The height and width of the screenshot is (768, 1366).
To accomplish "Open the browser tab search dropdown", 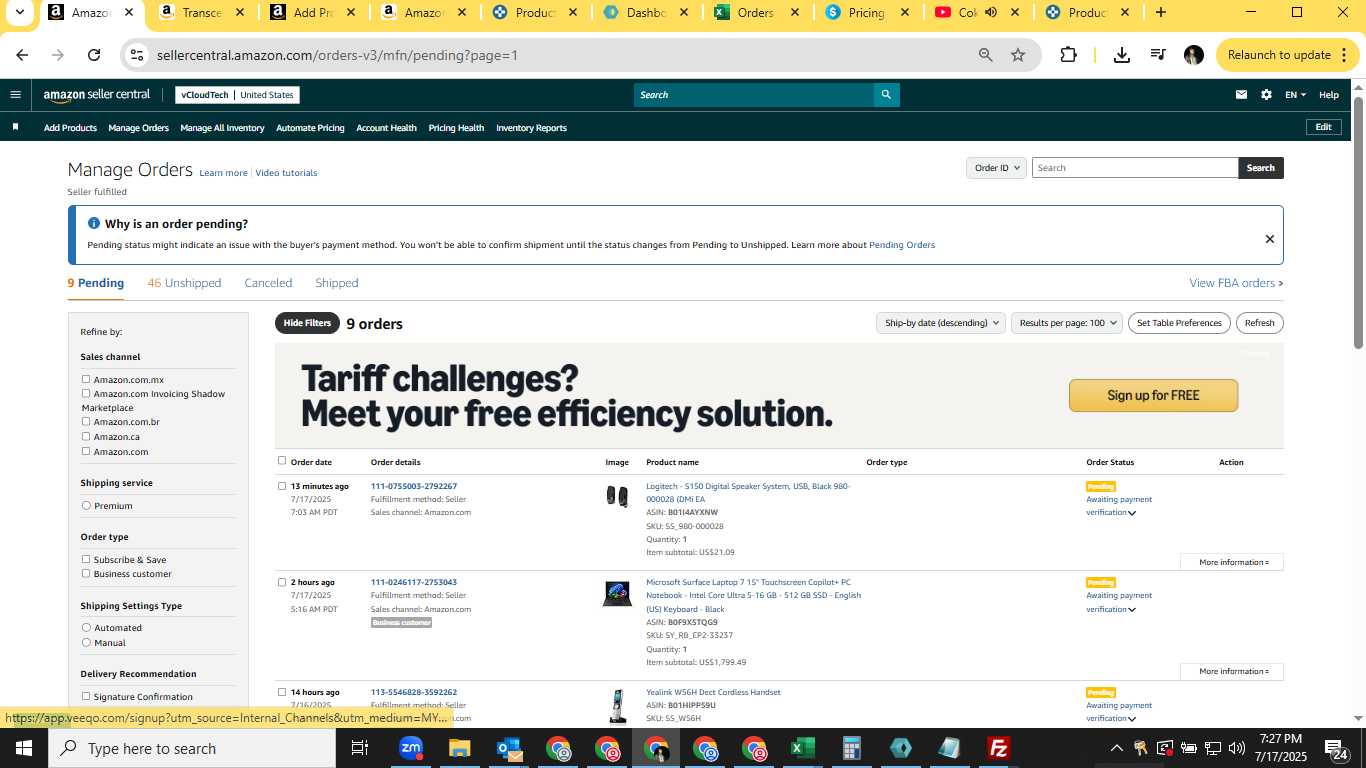I will (19, 13).
